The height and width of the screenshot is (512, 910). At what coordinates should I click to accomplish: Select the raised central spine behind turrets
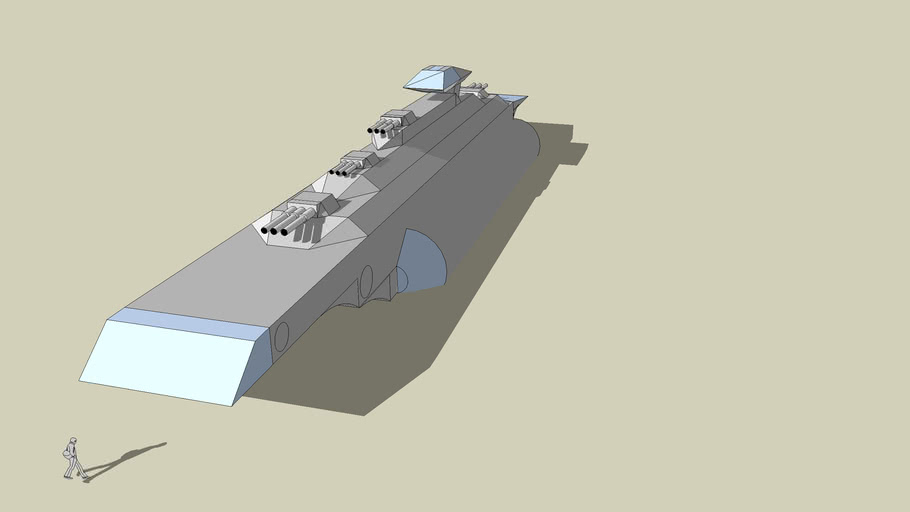pos(440,128)
